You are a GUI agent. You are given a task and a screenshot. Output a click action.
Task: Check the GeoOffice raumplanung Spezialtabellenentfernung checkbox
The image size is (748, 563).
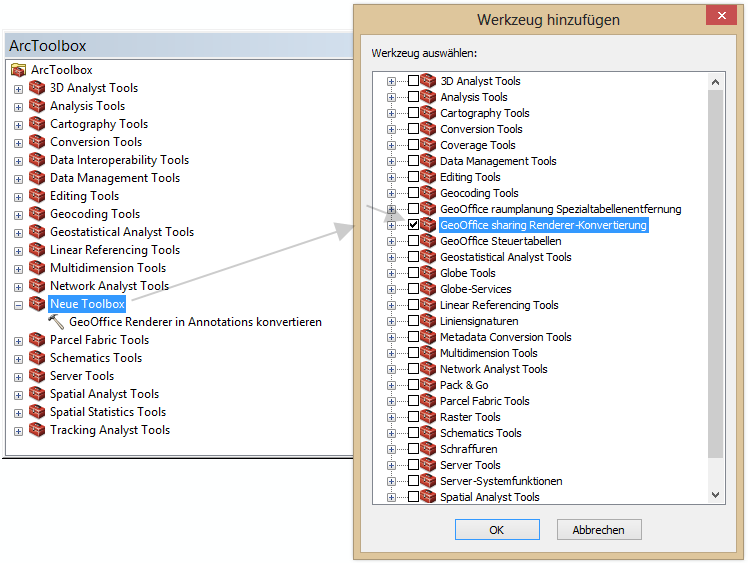pos(414,209)
